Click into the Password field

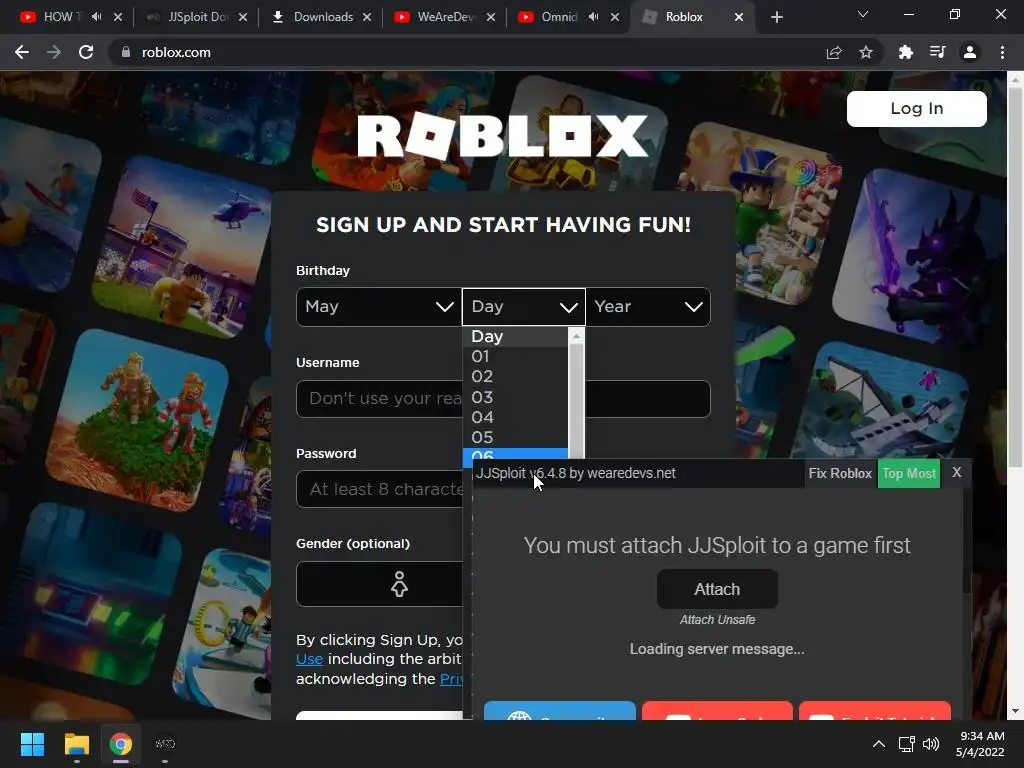point(381,489)
